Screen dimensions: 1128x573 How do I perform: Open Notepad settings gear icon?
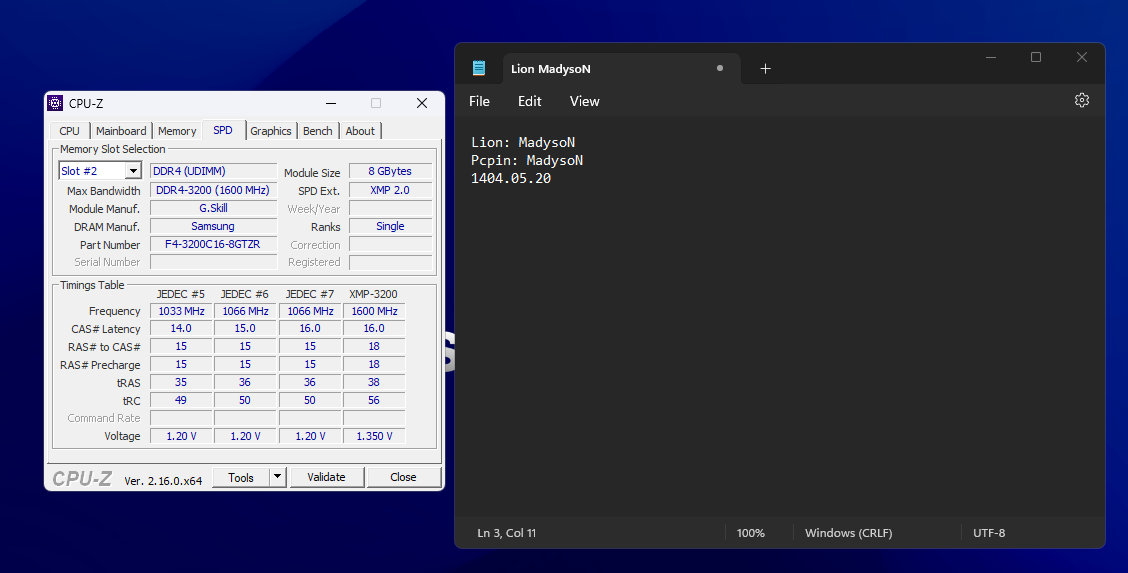[1081, 101]
